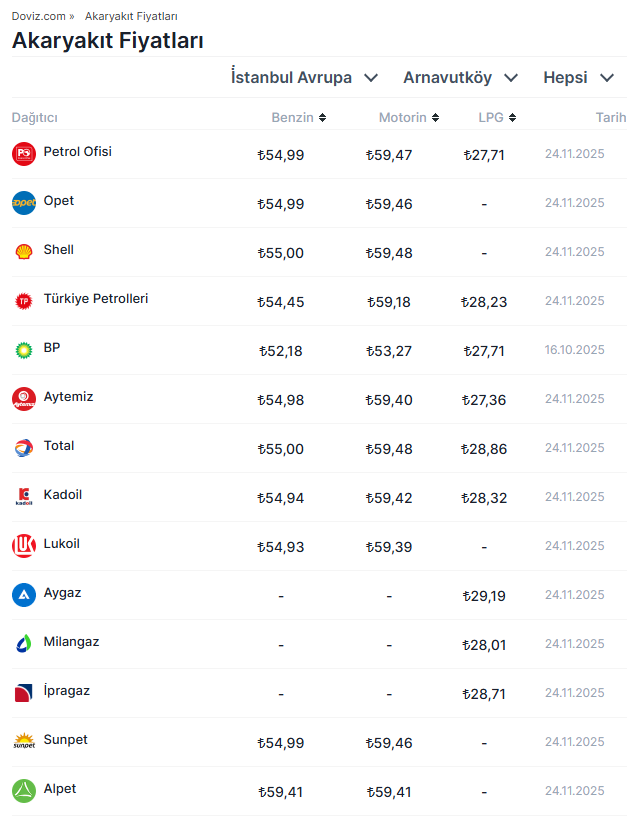631x818 pixels.
Task: Click the Aygaz logo icon
Action: [24, 595]
